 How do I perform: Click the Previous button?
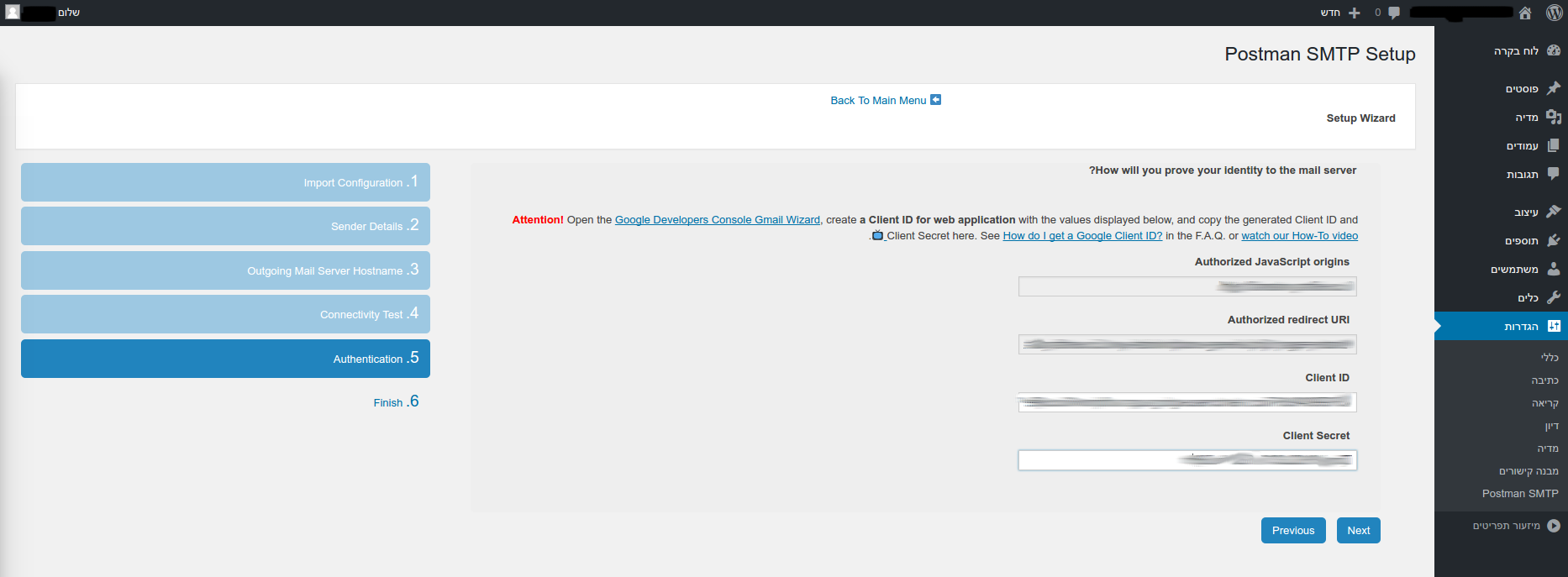1292,531
